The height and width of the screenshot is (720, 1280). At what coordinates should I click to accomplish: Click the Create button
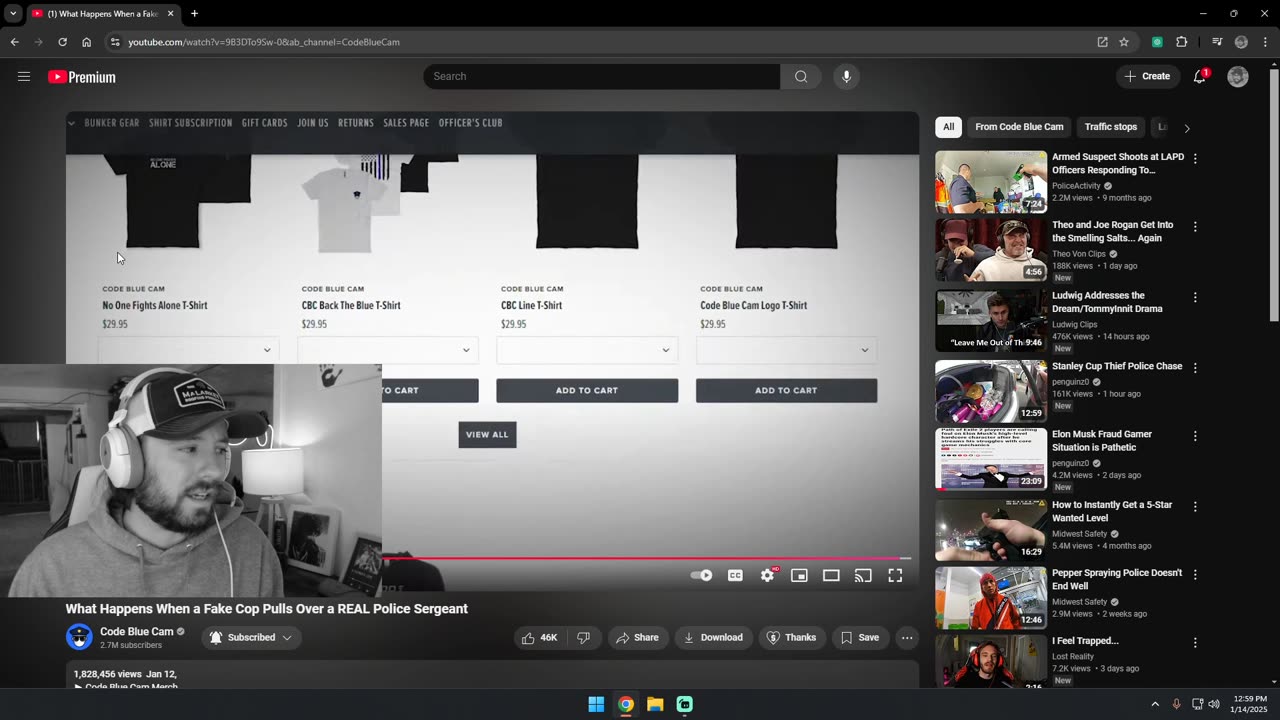1147,76
